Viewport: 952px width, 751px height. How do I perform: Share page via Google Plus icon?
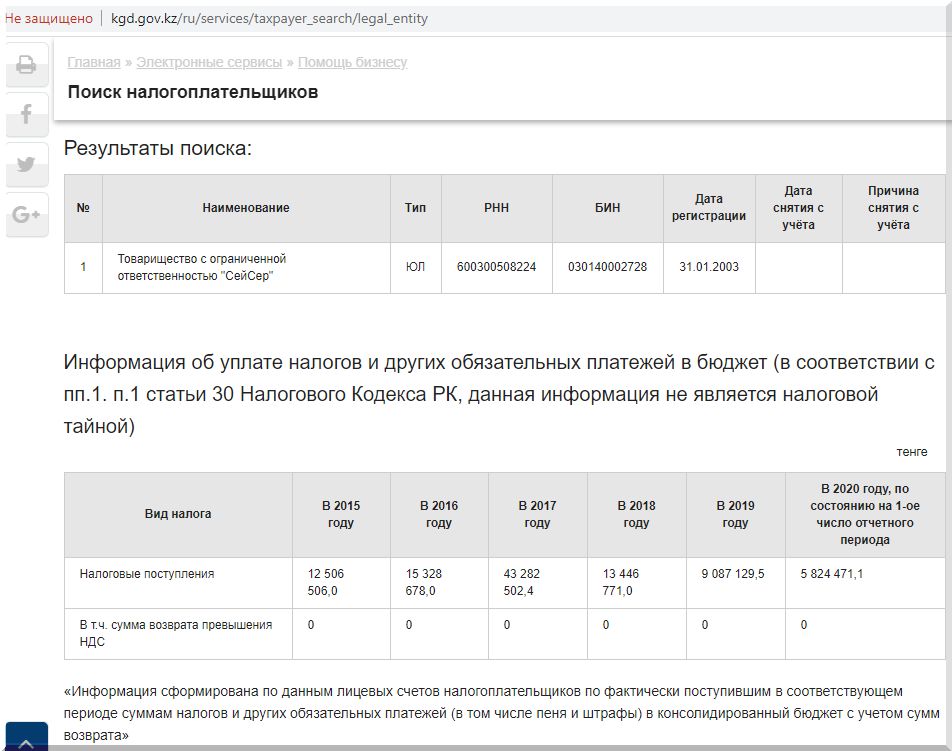point(26,214)
